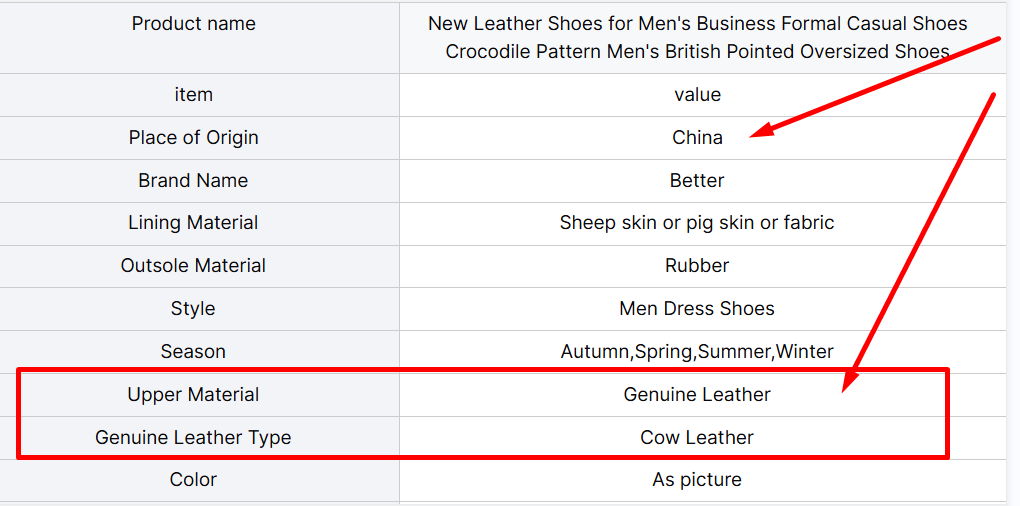Click the 'Upper Material' label
Viewport: 1020px width, 506px height.
(193, 395)
